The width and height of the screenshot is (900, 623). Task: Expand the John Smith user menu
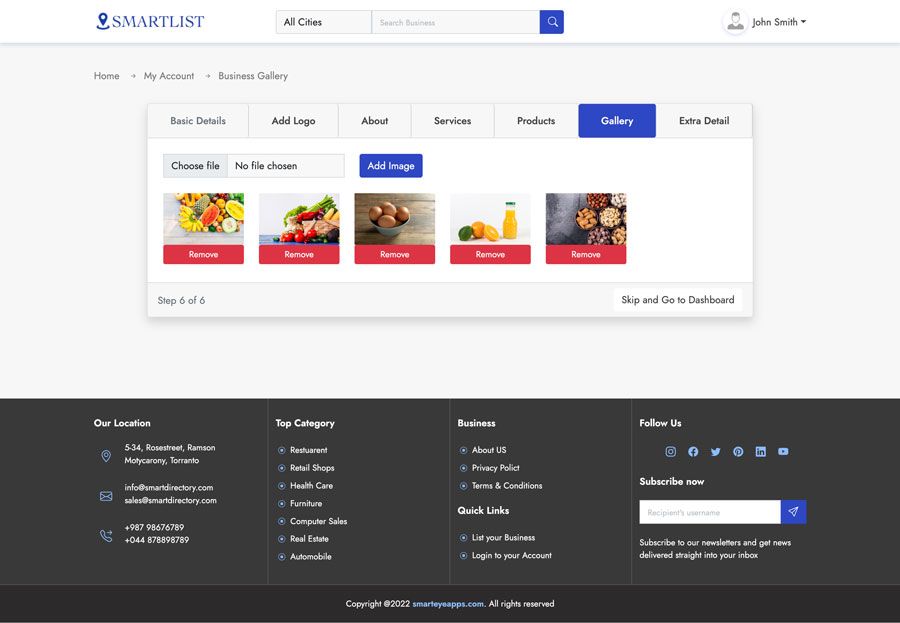[x=779, y=22]
